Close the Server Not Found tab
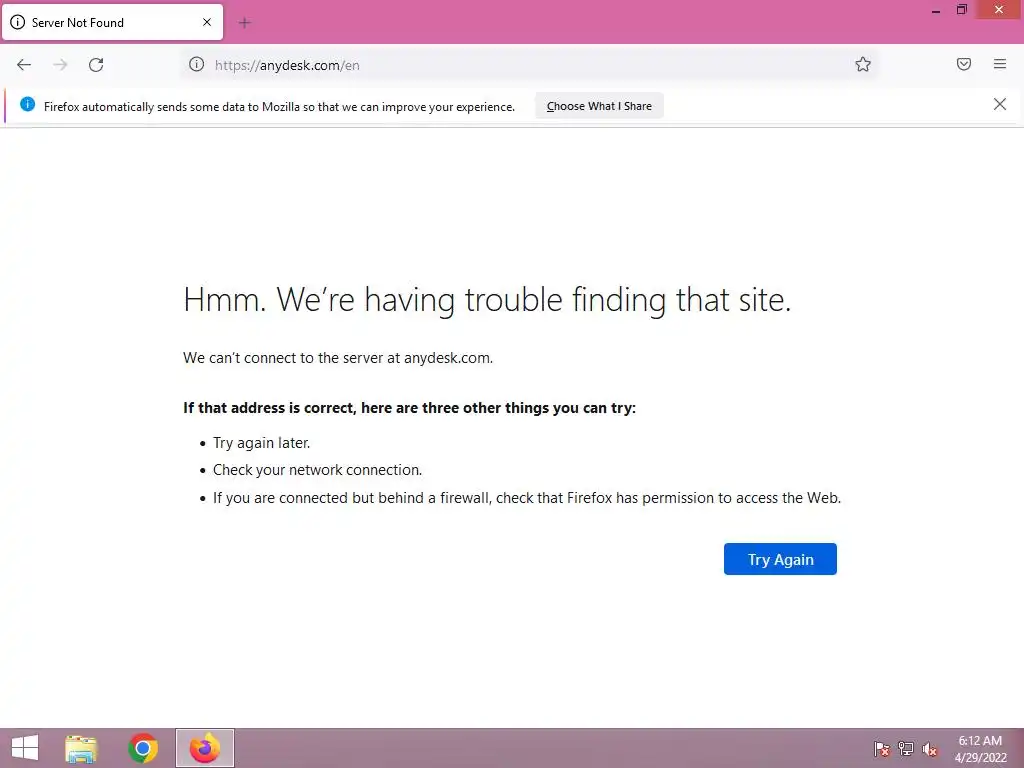The image size is (1024, 768). pyautogui.click(x=207, y=22)
